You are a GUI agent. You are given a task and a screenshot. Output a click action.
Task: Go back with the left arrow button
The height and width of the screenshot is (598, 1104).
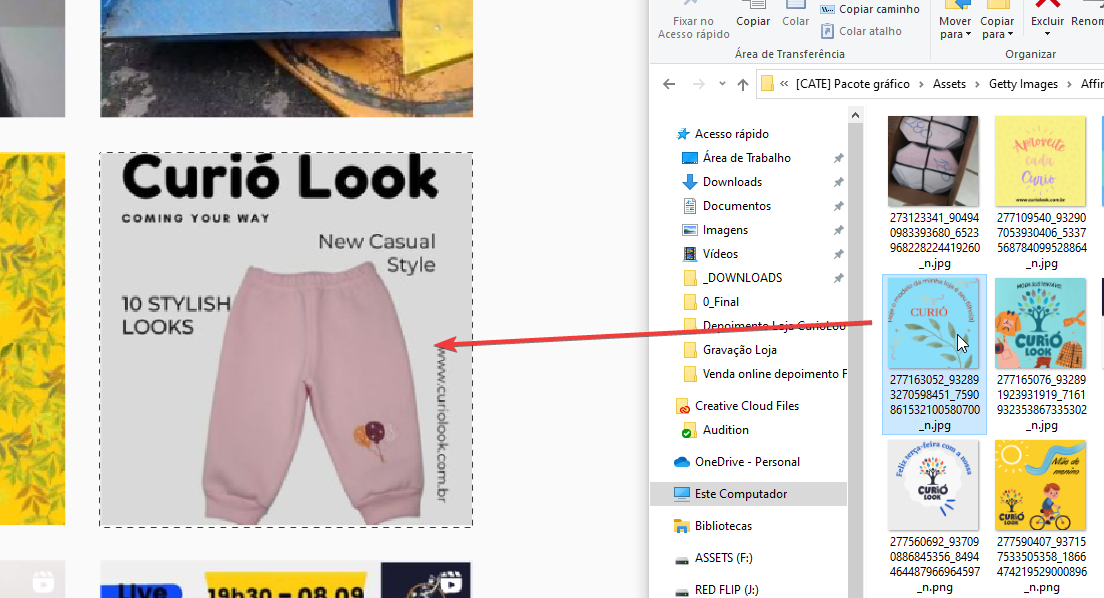click(669, 84)
